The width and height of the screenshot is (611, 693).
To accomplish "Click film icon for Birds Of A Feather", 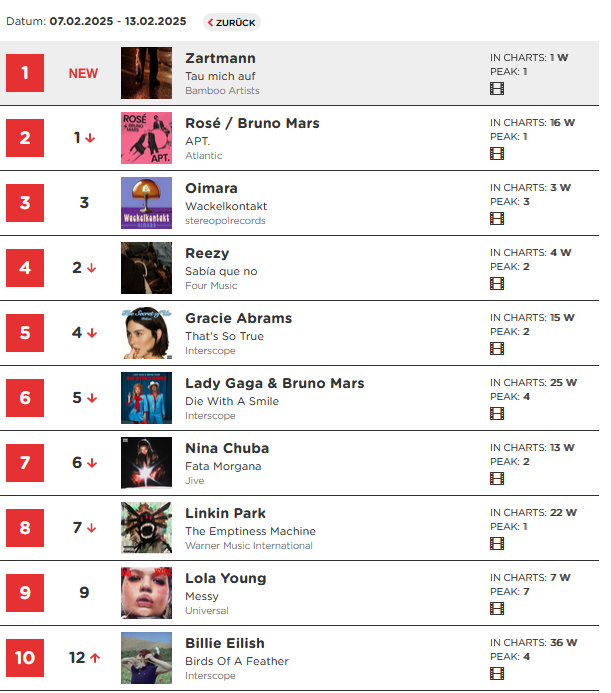I will click(x=496, y=674).
